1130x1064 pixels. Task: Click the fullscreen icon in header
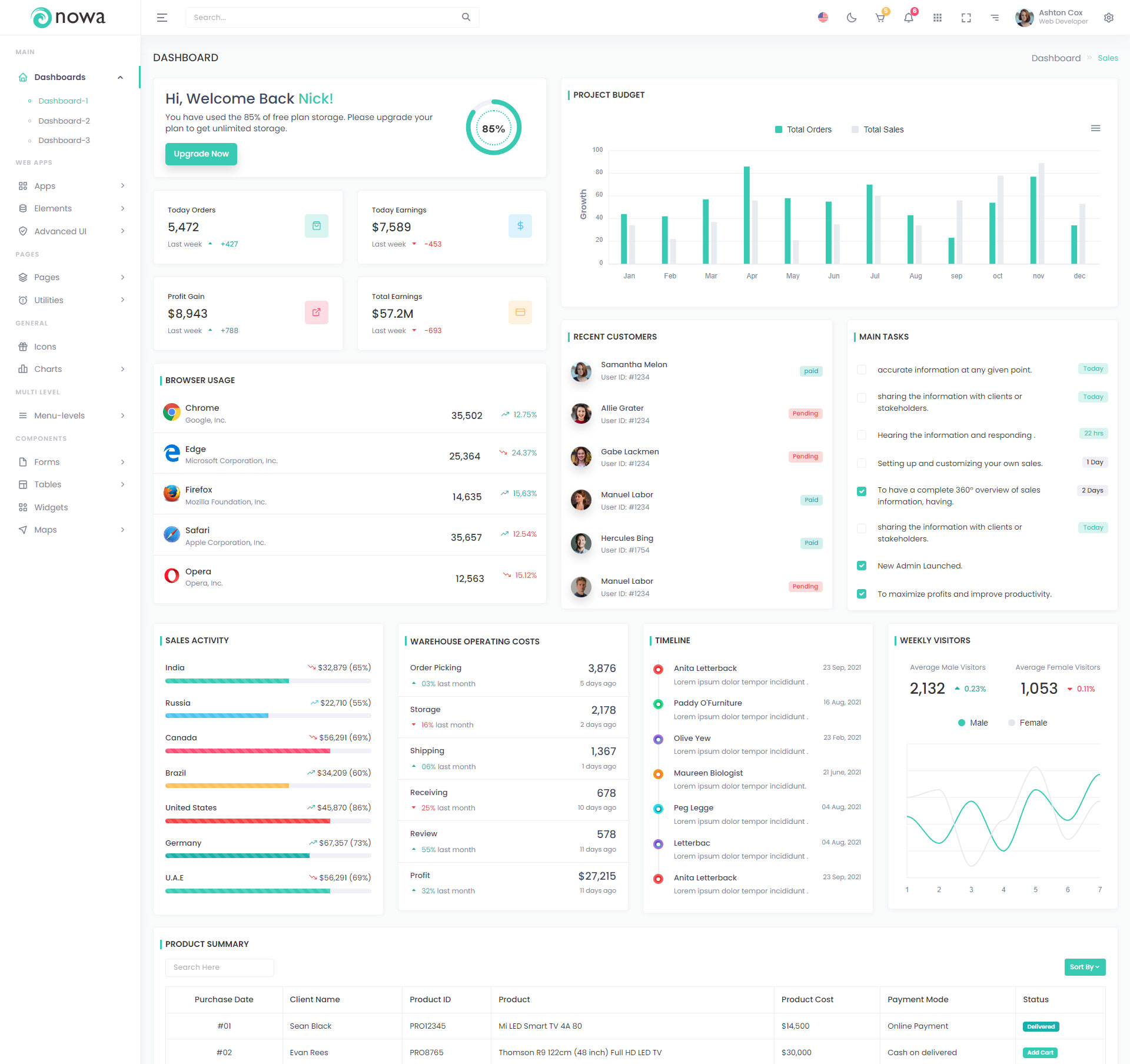point(966,18)
